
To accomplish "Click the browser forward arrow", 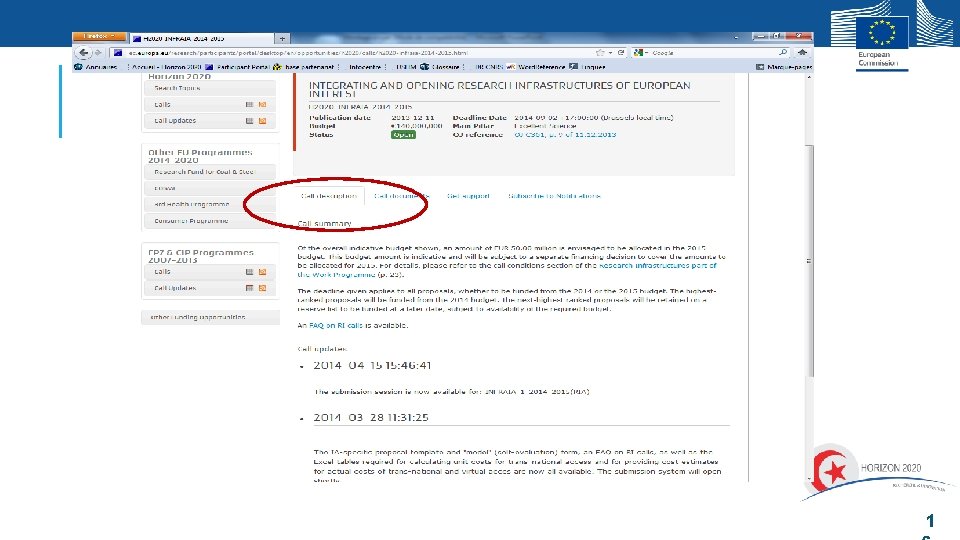I will pos(98,53).
